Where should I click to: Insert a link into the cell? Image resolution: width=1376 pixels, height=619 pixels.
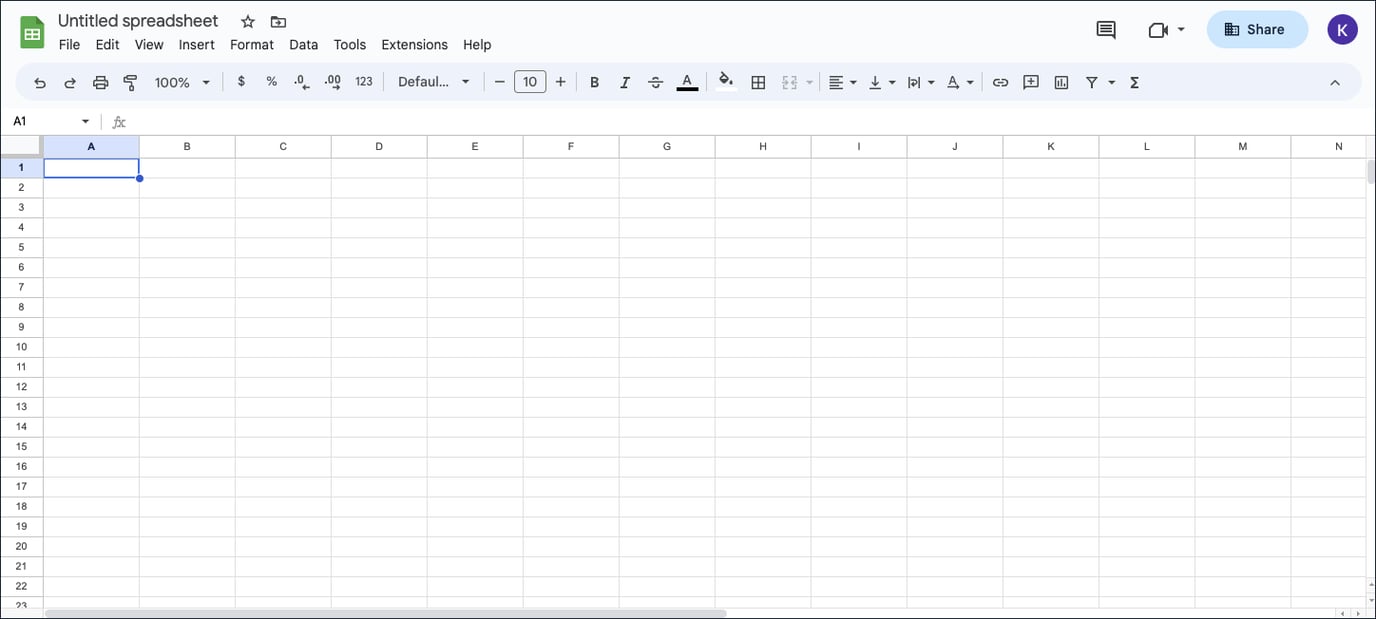1000,82
